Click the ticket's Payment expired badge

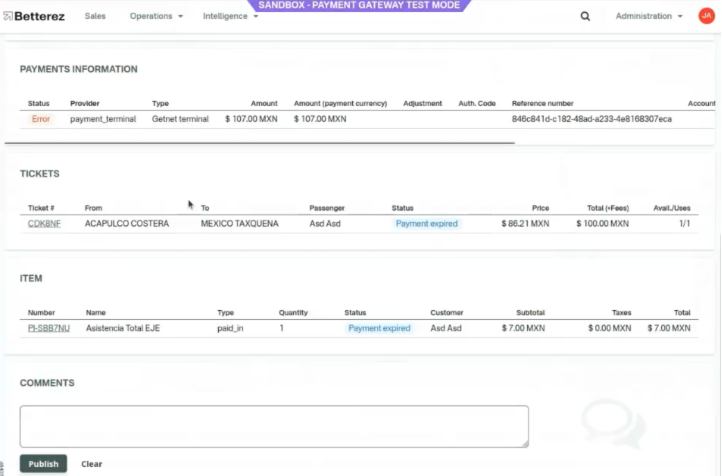(x=426, y=224)
